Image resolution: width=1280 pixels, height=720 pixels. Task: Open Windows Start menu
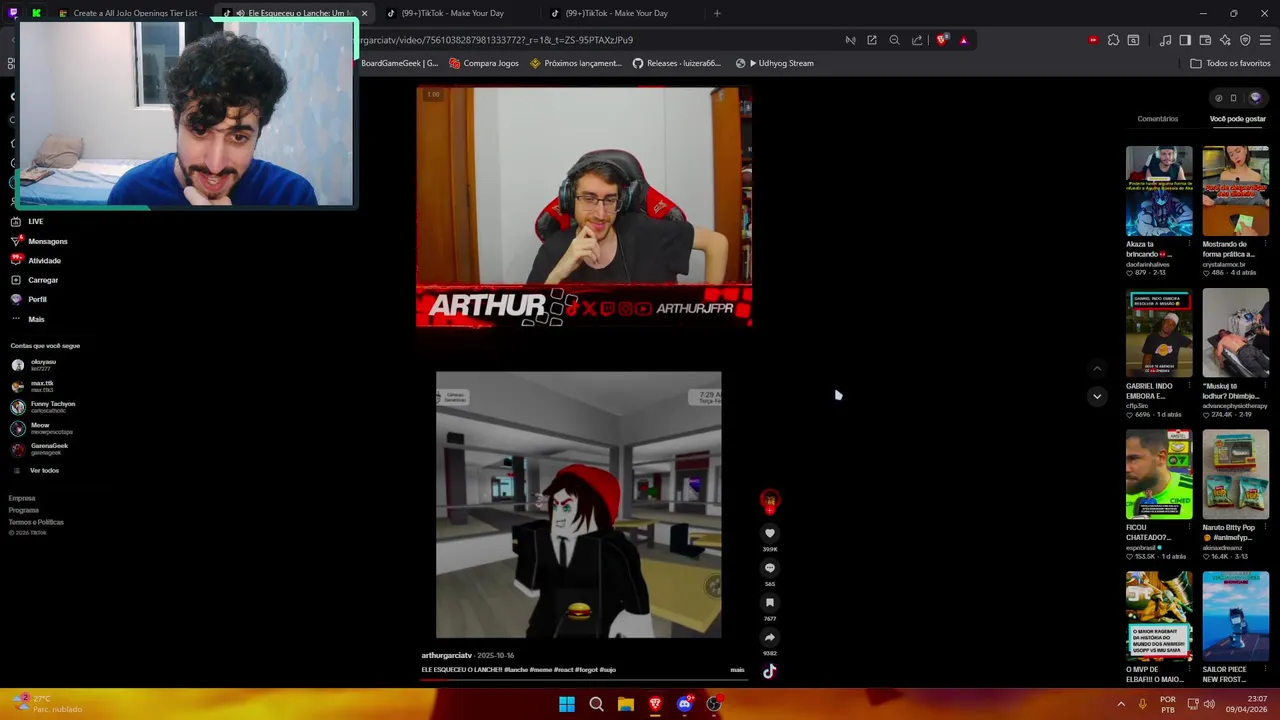click(x=567, y=704)
